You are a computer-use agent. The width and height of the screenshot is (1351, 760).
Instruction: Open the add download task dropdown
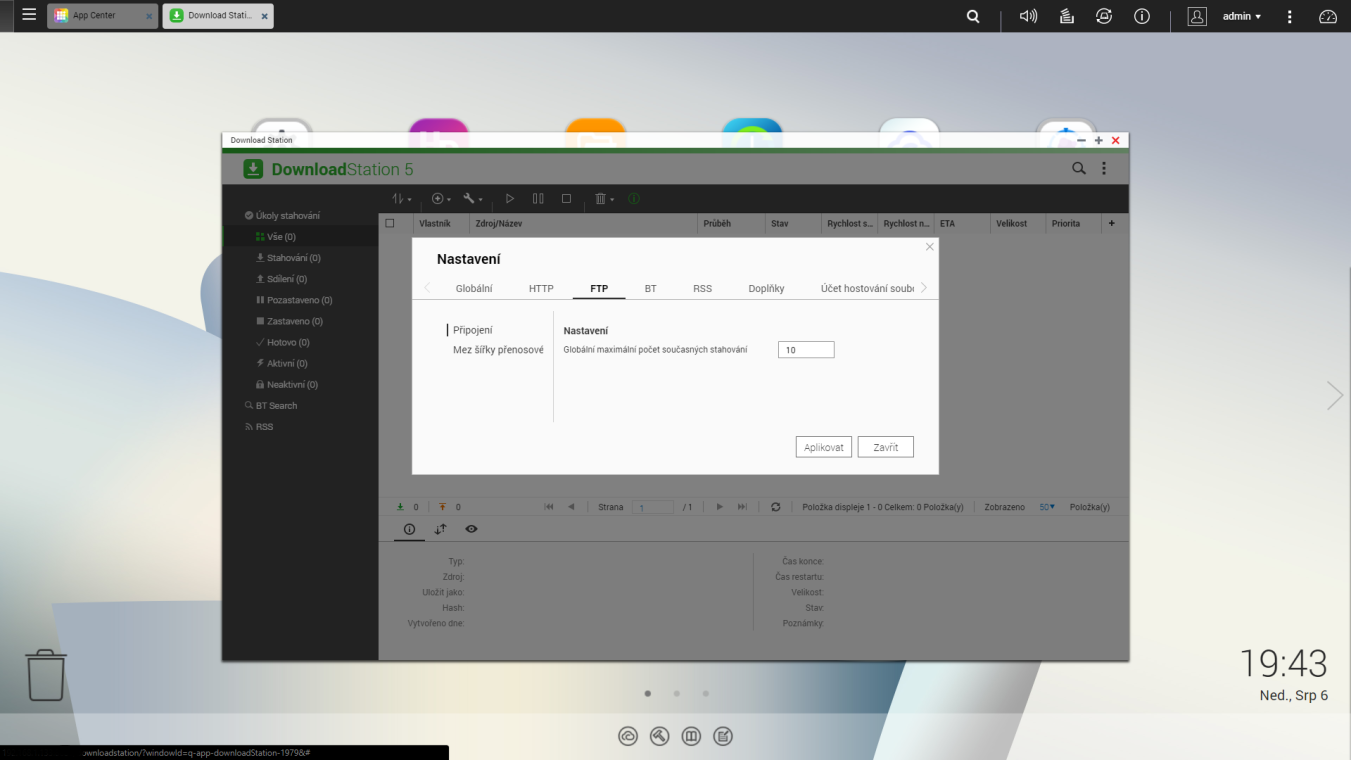click(441, 199)
